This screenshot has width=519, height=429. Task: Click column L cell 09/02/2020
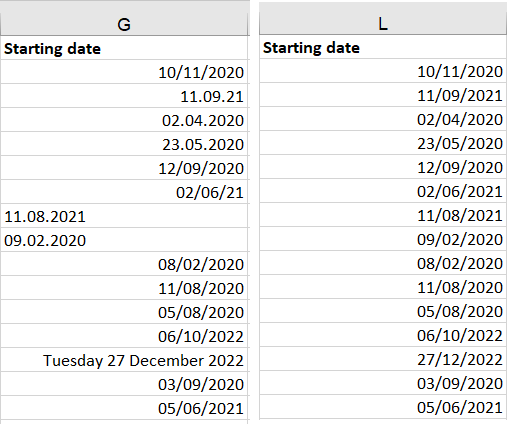pos(383,239)
